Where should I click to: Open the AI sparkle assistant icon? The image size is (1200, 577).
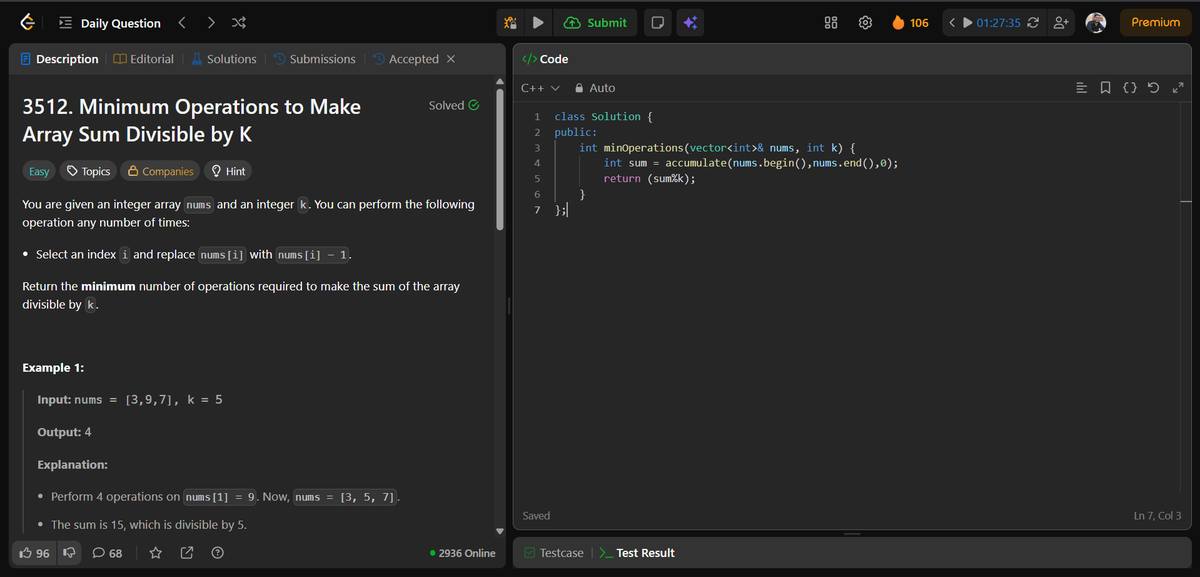click(x=690, y=23)
